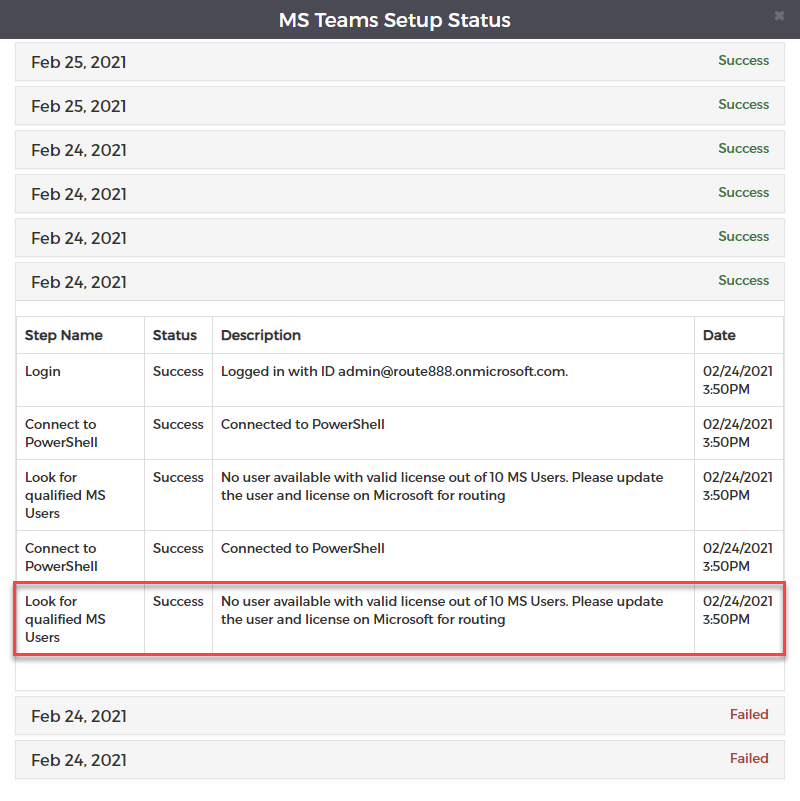
Task: Expand the last Failed Feb 24, 2021 entry
Action: point(399,760)
